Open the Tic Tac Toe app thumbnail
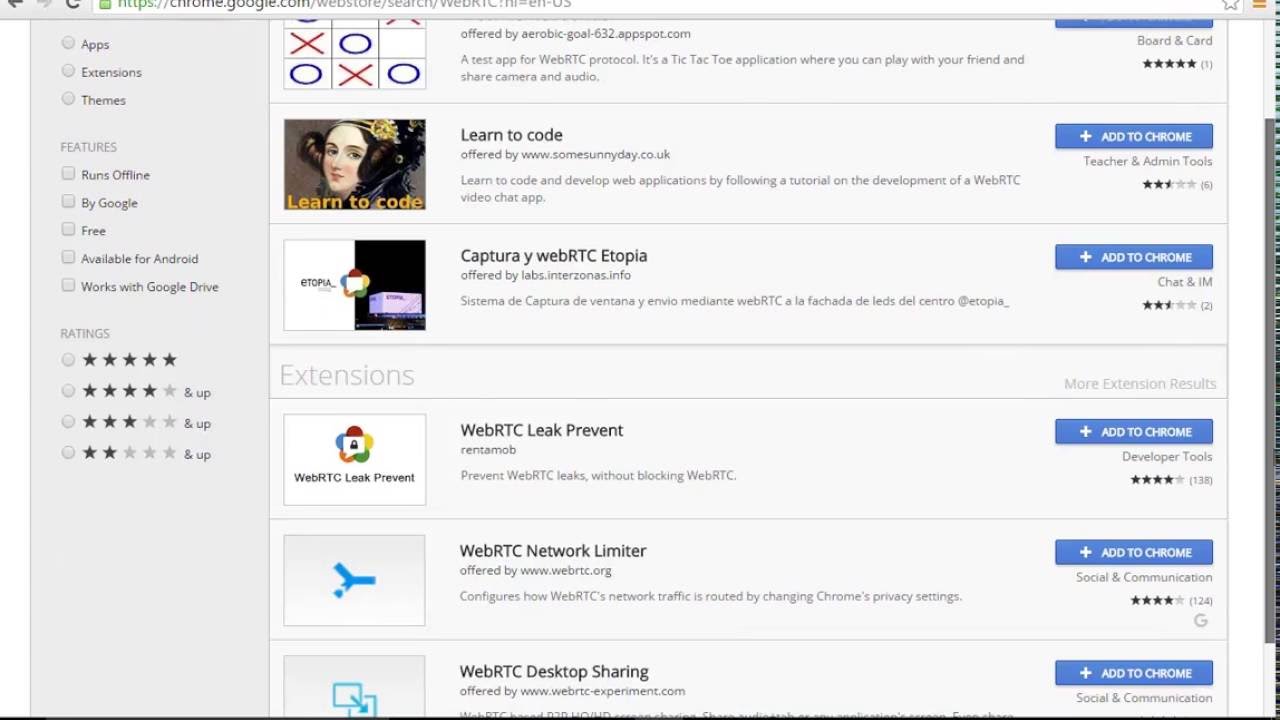The image size is (1280, 720). pos(354,54)
